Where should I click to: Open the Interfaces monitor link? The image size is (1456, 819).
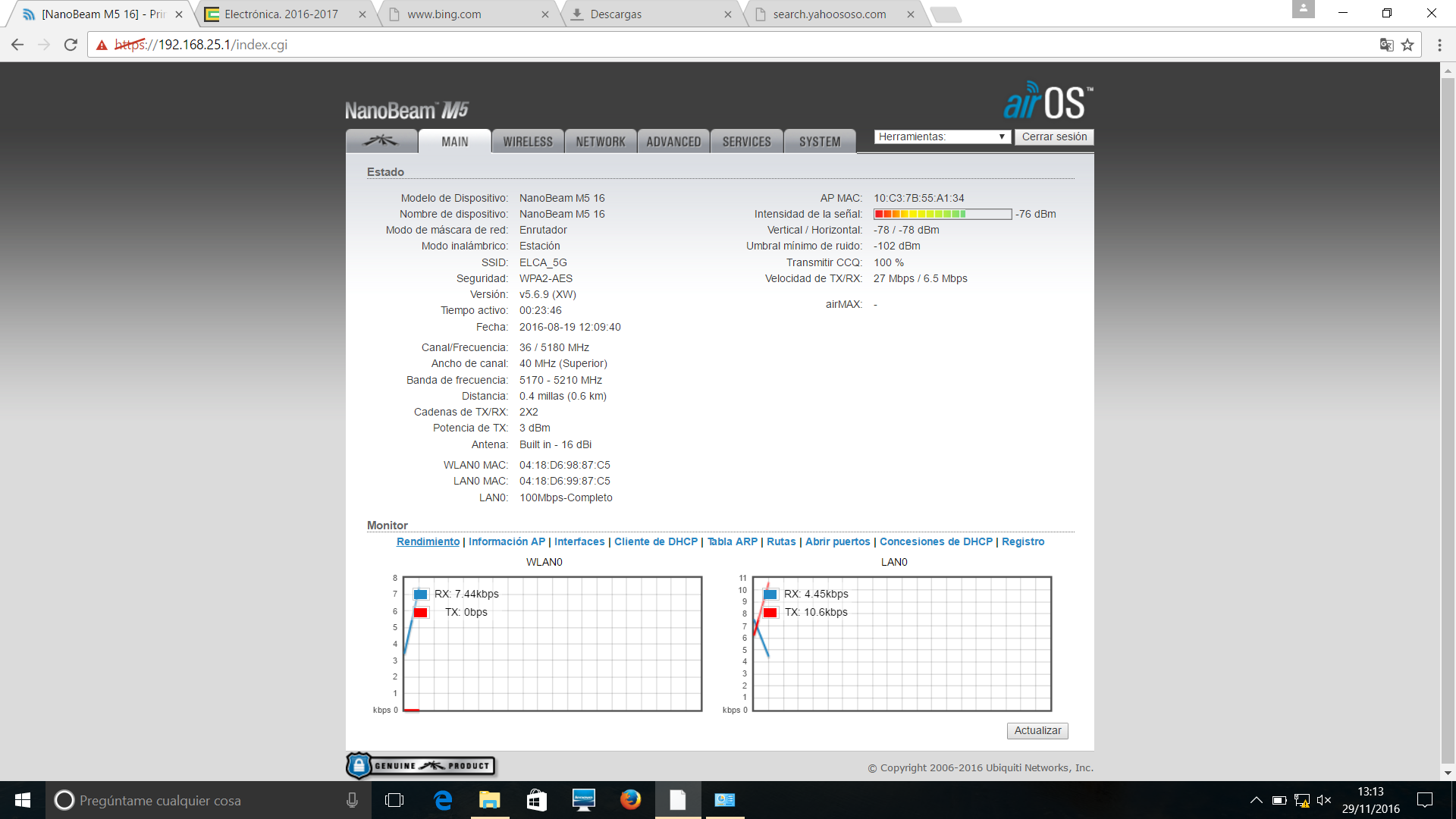(579, 541)
